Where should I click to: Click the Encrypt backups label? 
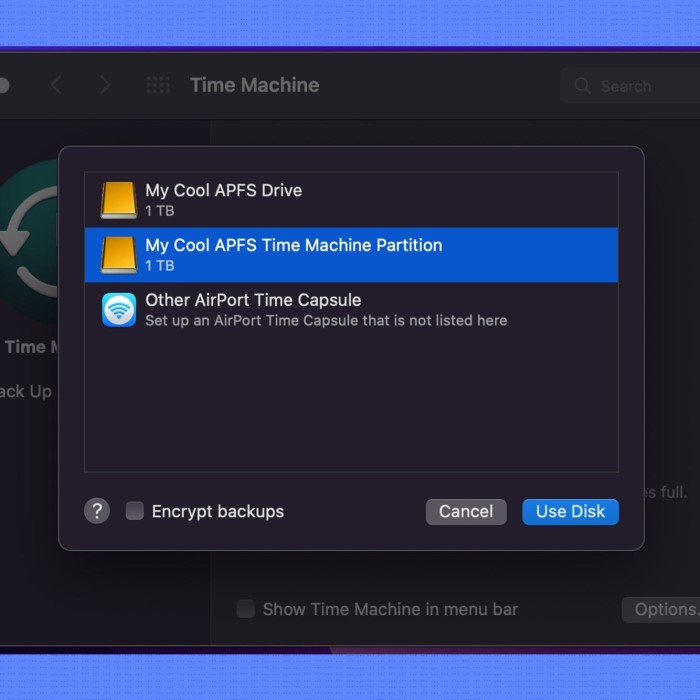(218, 512)
